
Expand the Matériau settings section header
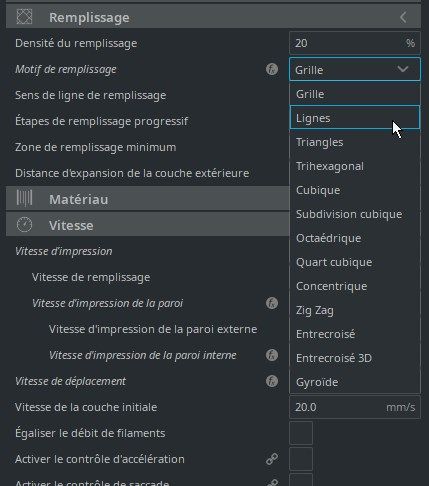[148, 199]
